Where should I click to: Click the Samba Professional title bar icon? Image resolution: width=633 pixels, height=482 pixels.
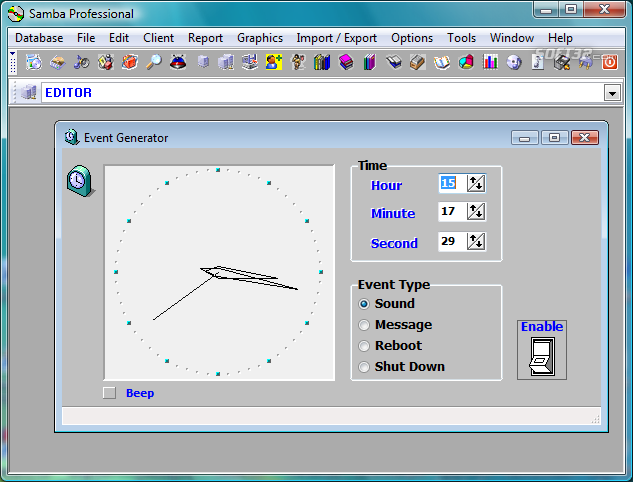[x=16, y=14]
